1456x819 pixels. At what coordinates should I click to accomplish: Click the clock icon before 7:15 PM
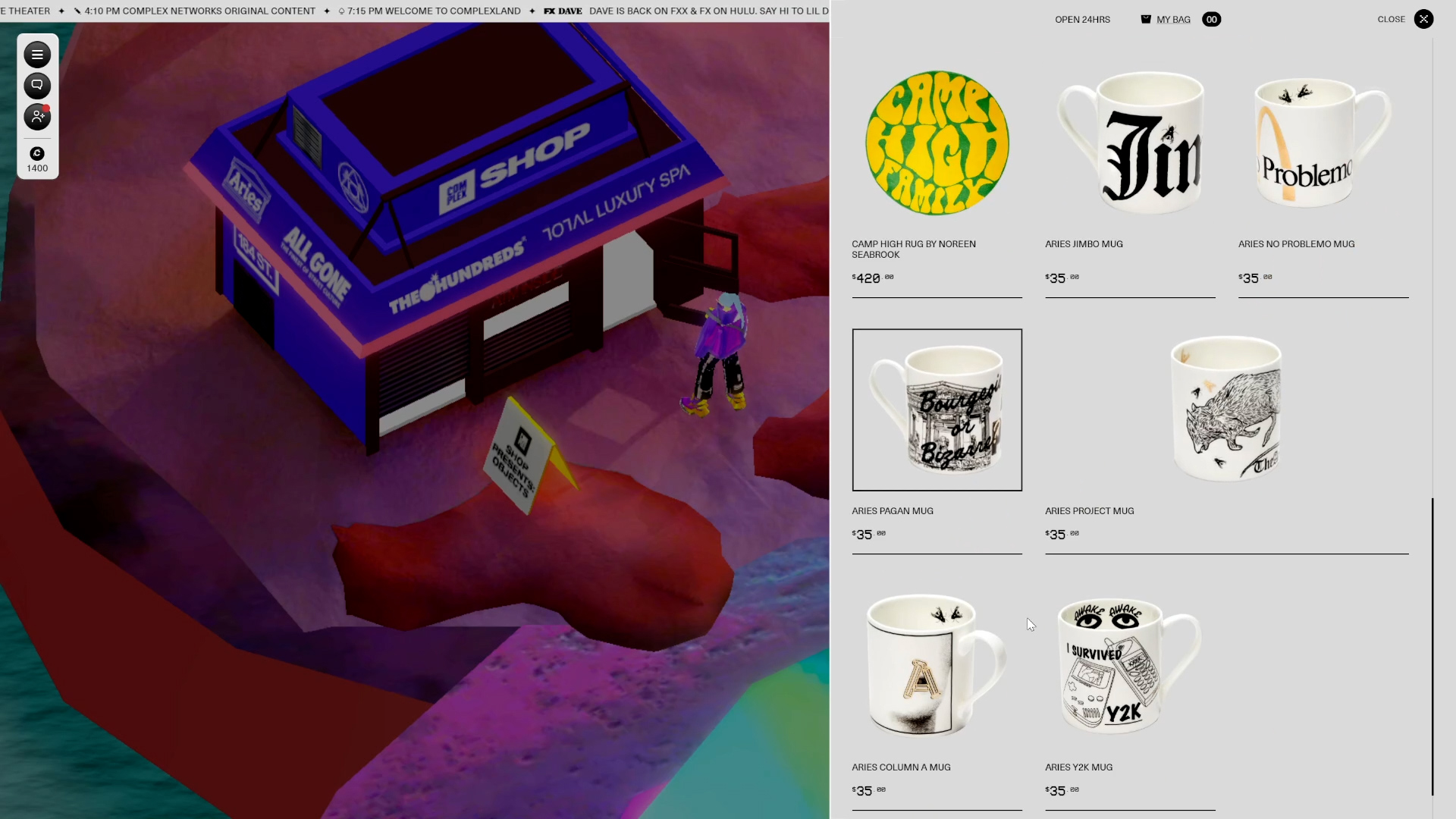[341, 11]
